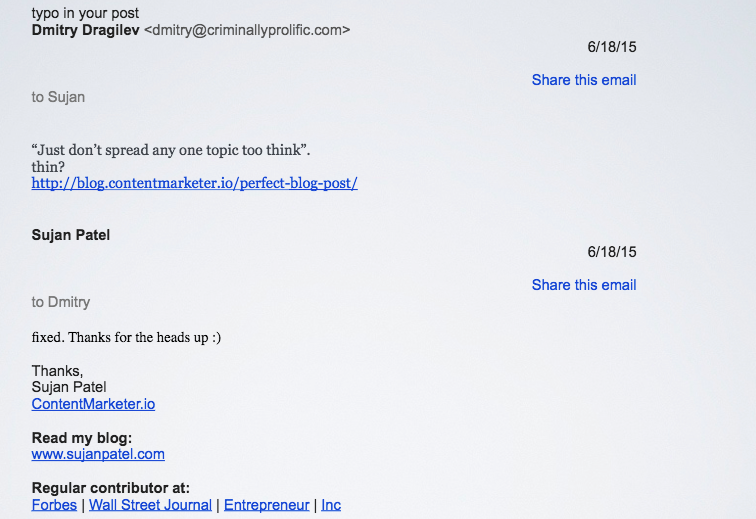Click the quoted 'Just don't spread' sentence
756x519 pixels.
pyautogui.click(x=171, y=150)
